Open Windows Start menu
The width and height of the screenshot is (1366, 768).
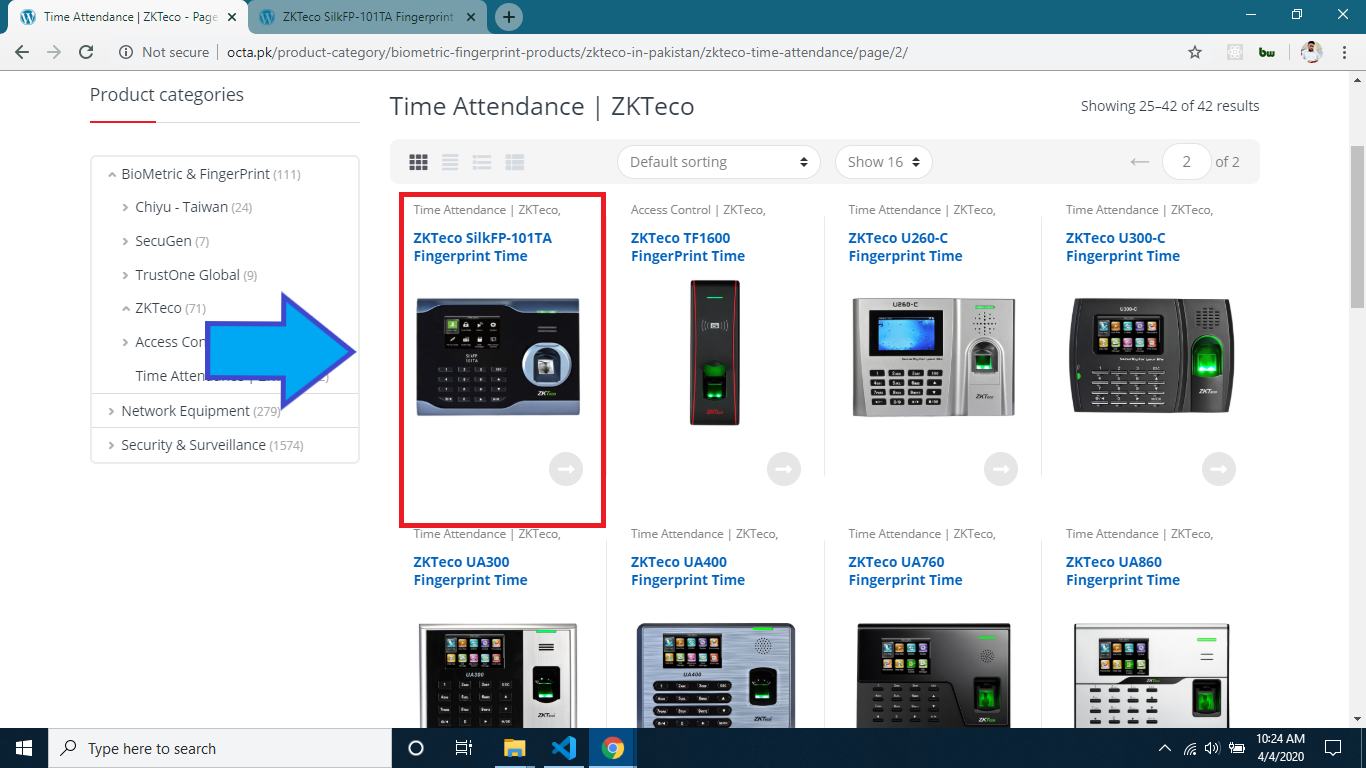[23, 748]
